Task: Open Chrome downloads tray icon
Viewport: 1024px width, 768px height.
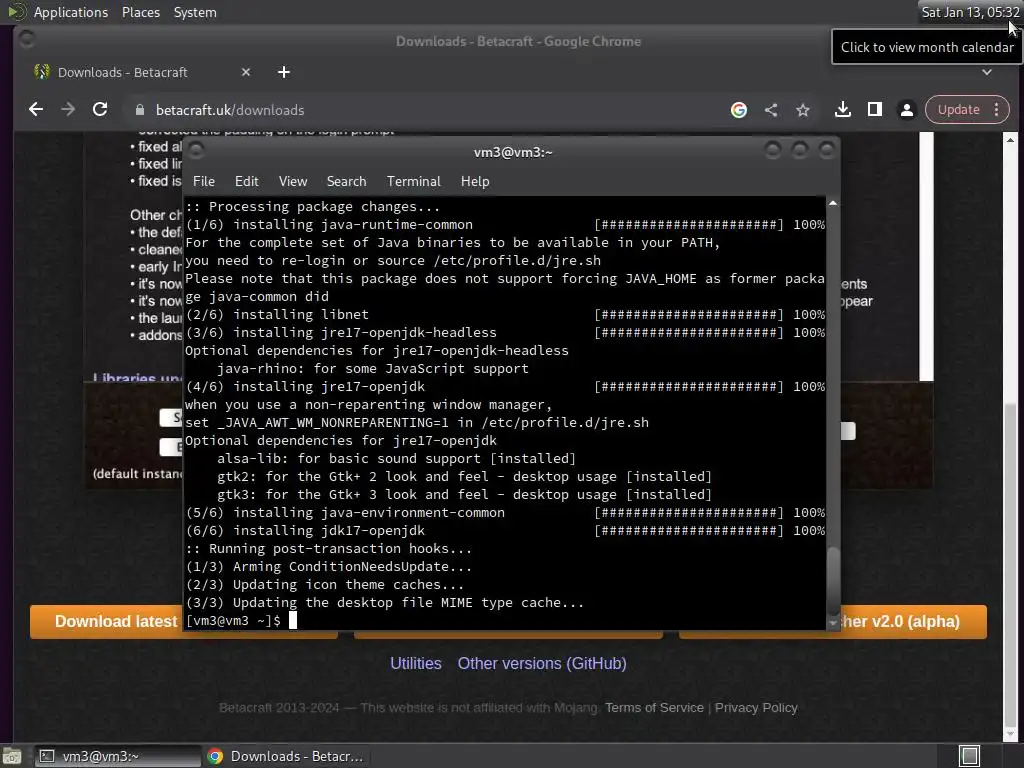Action: click(842, 110)
